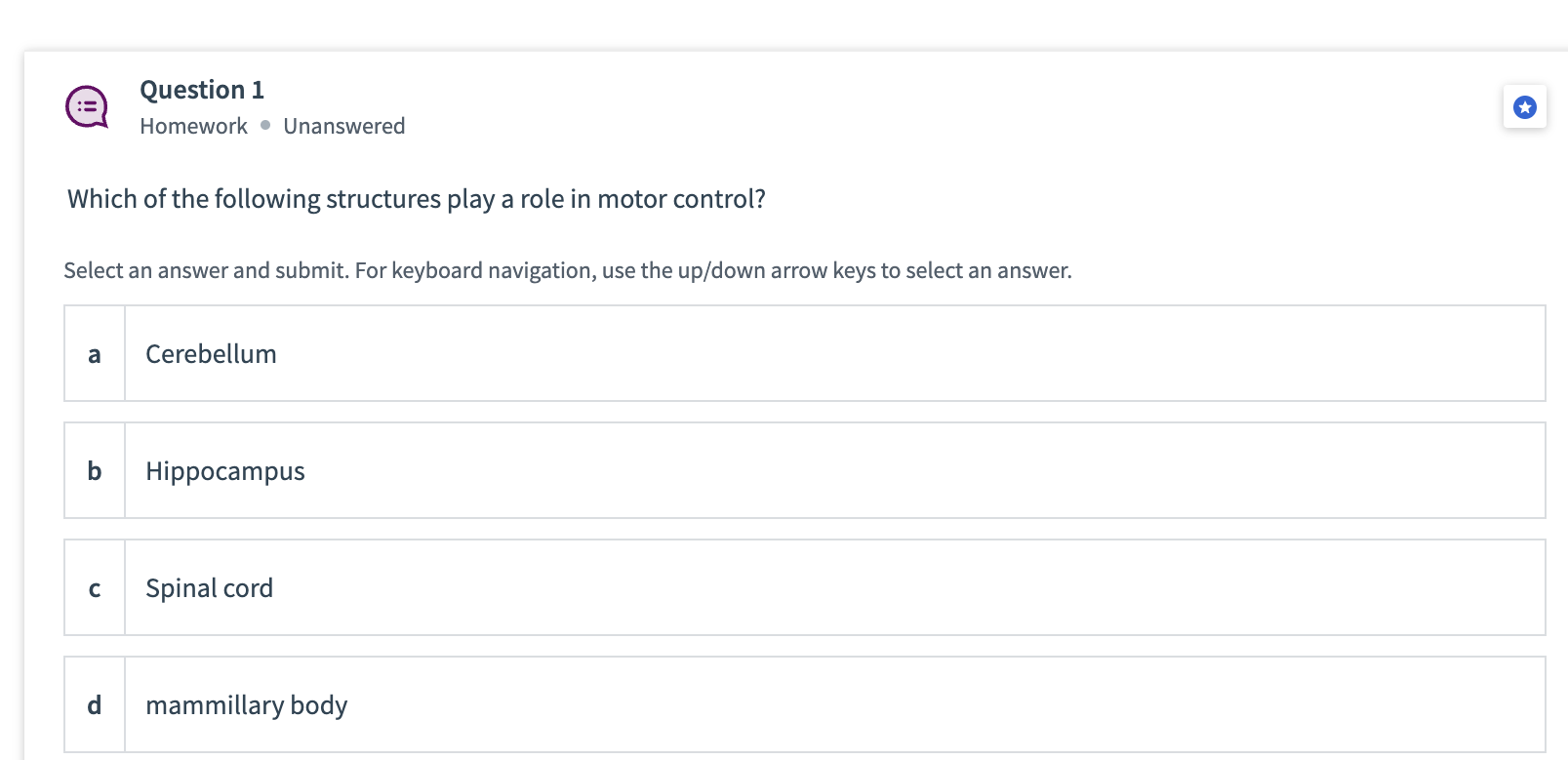Click the Homework label
Viewport: 1568px width, 760px height.
(x=192, y=126)
